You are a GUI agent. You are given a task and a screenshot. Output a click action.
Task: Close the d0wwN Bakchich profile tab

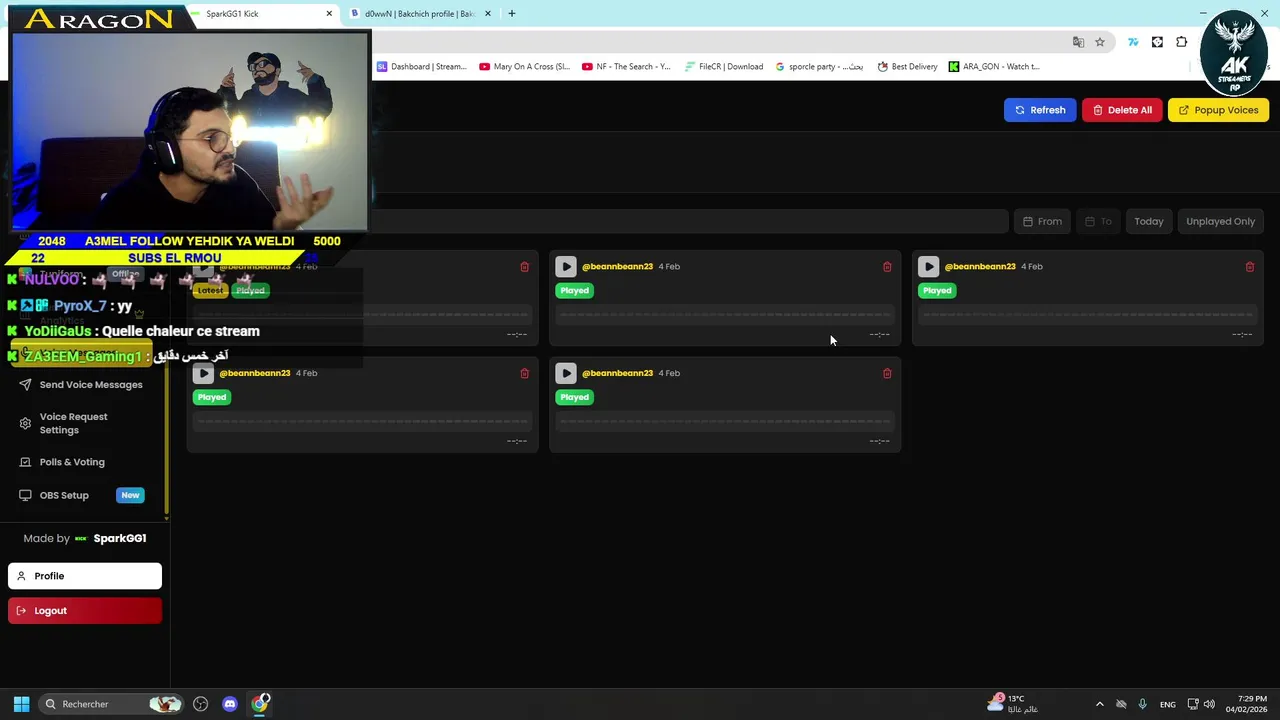488,14
